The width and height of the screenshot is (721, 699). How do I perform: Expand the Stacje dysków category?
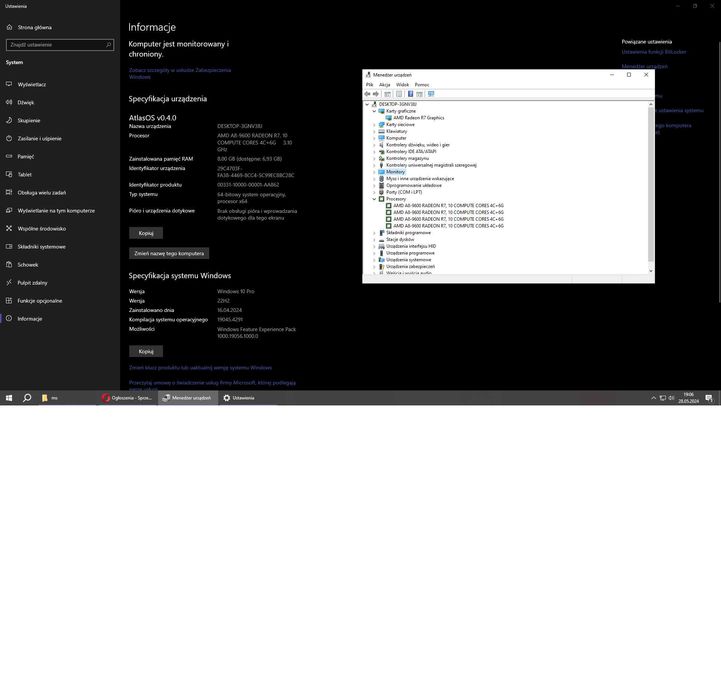point(374,240)
